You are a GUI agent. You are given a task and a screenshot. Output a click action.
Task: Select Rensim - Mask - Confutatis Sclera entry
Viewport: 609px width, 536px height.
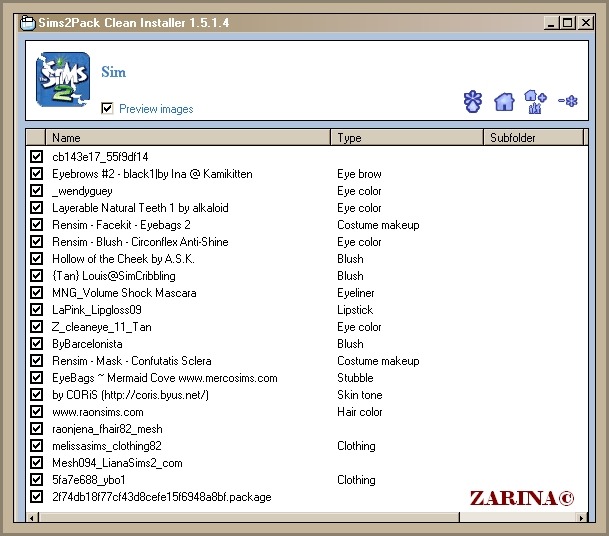[132, 361]
